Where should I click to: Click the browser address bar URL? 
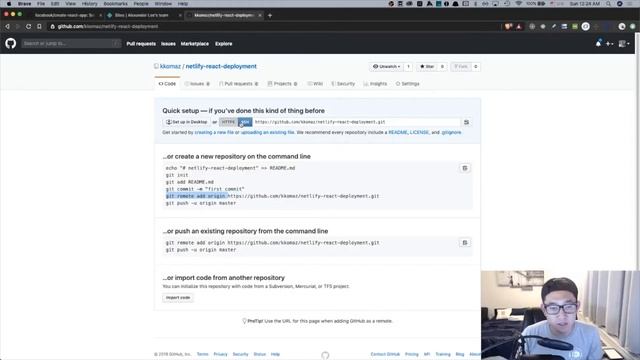(108, 27)
